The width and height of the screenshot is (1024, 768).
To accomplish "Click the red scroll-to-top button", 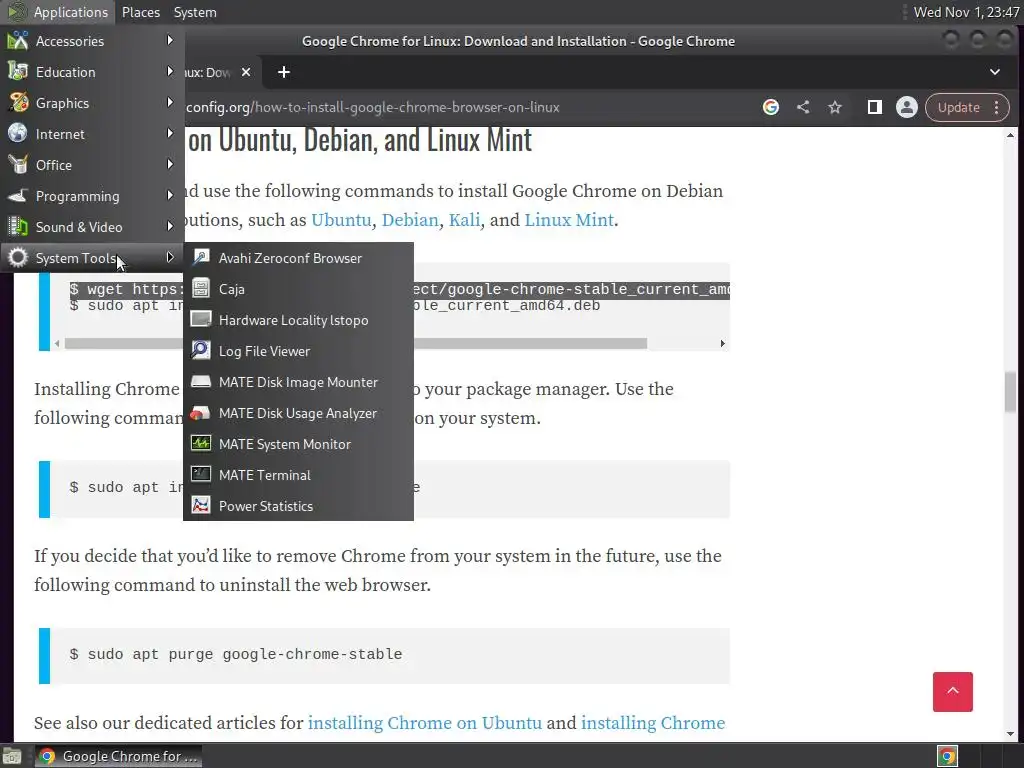I will click(953, 692).
